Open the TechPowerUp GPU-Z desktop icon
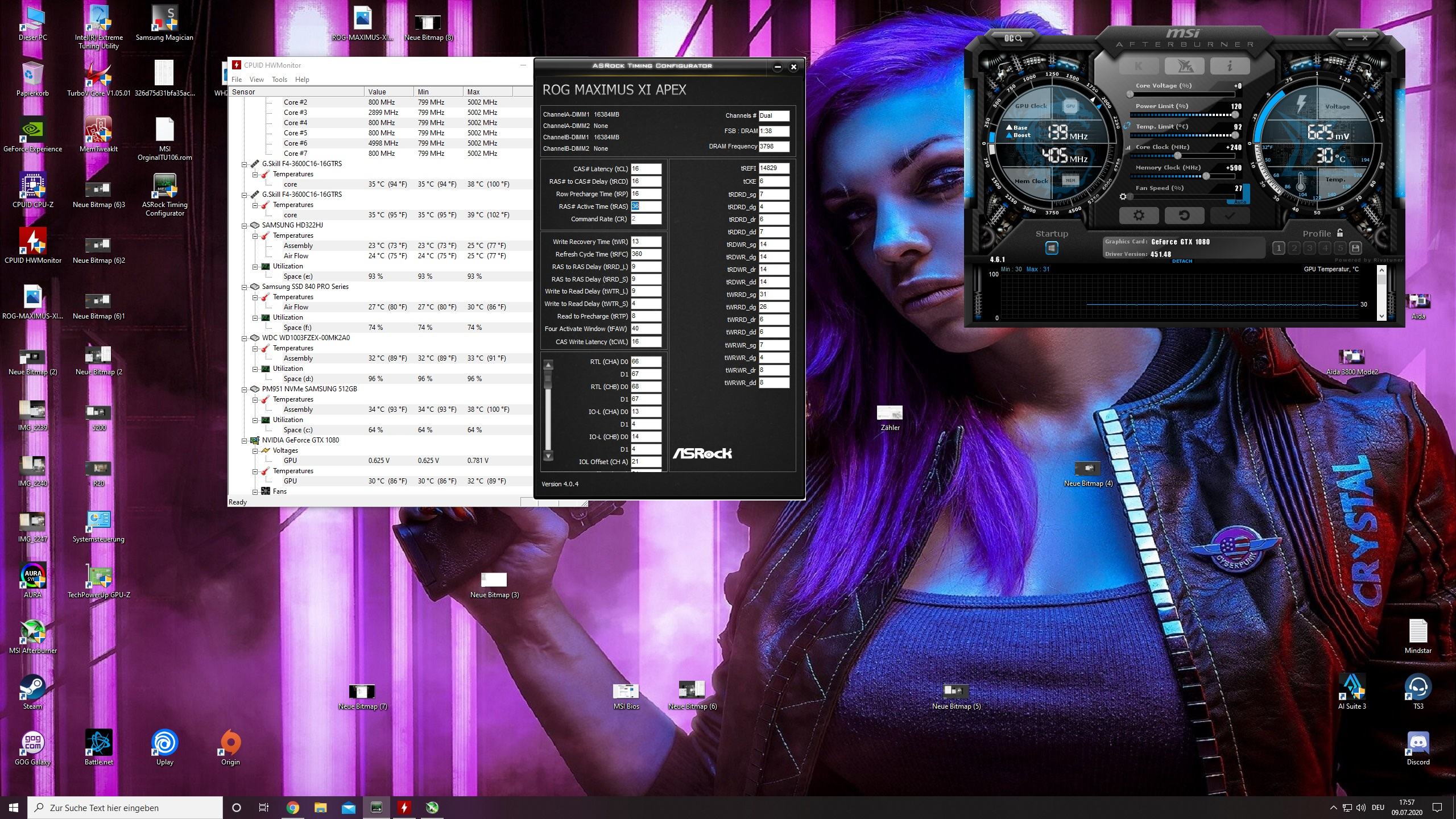 click(99, 581)
